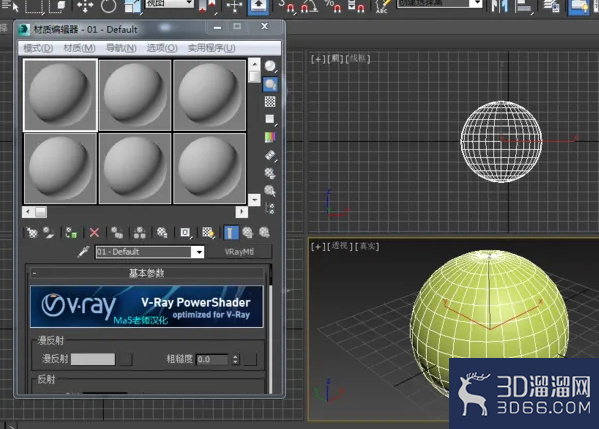Viewport: 599px width, 429px height.
Task: Click the Align tool in main toolbar
Action: 524,6
